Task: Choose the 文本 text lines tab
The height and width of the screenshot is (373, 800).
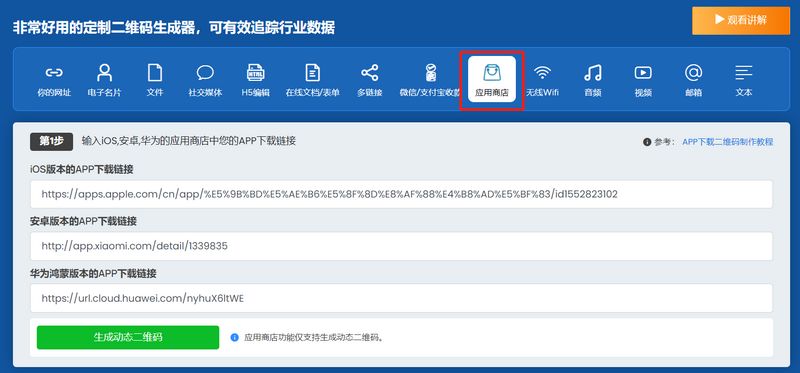Action: point(744,79)
